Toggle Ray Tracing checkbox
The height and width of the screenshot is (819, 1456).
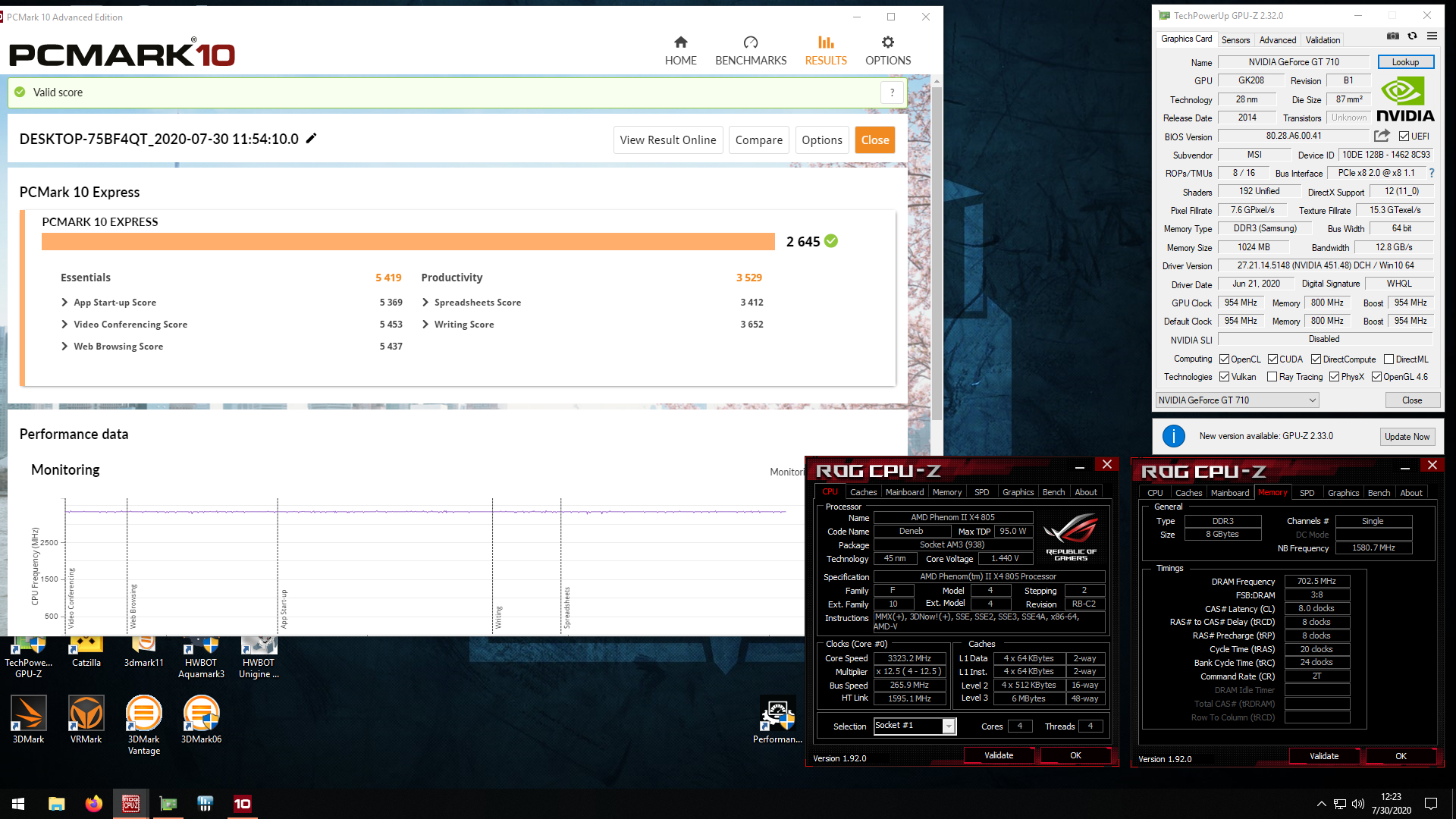point(1272,377)
